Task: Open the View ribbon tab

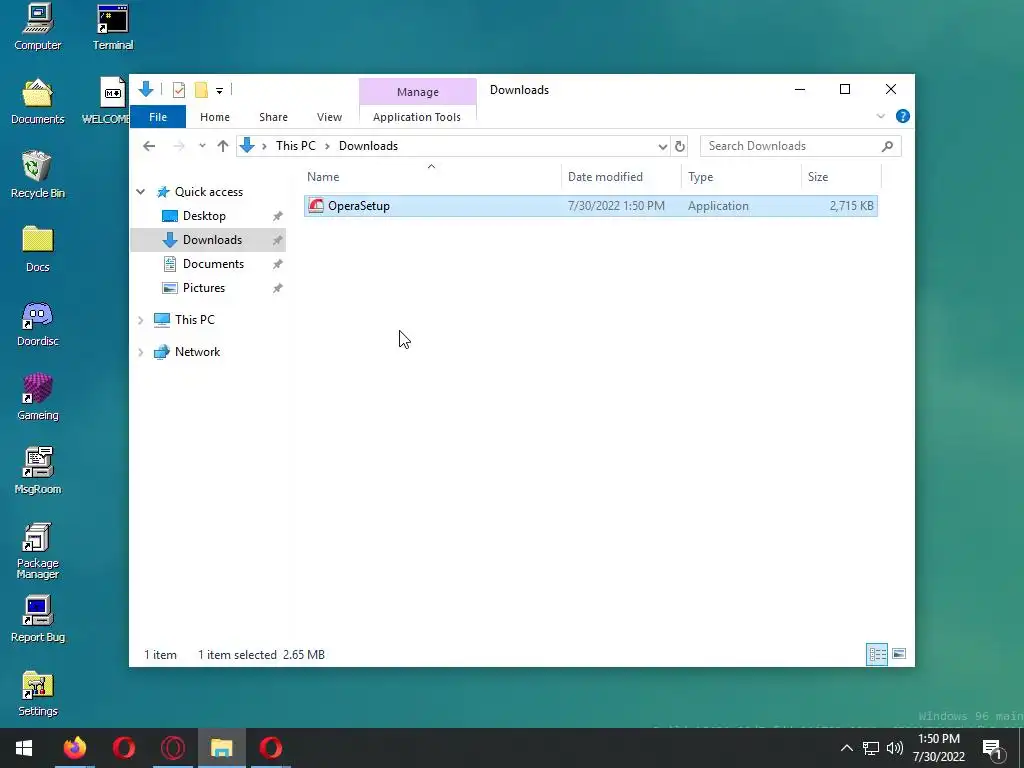Action: click(x=329, y=117)
